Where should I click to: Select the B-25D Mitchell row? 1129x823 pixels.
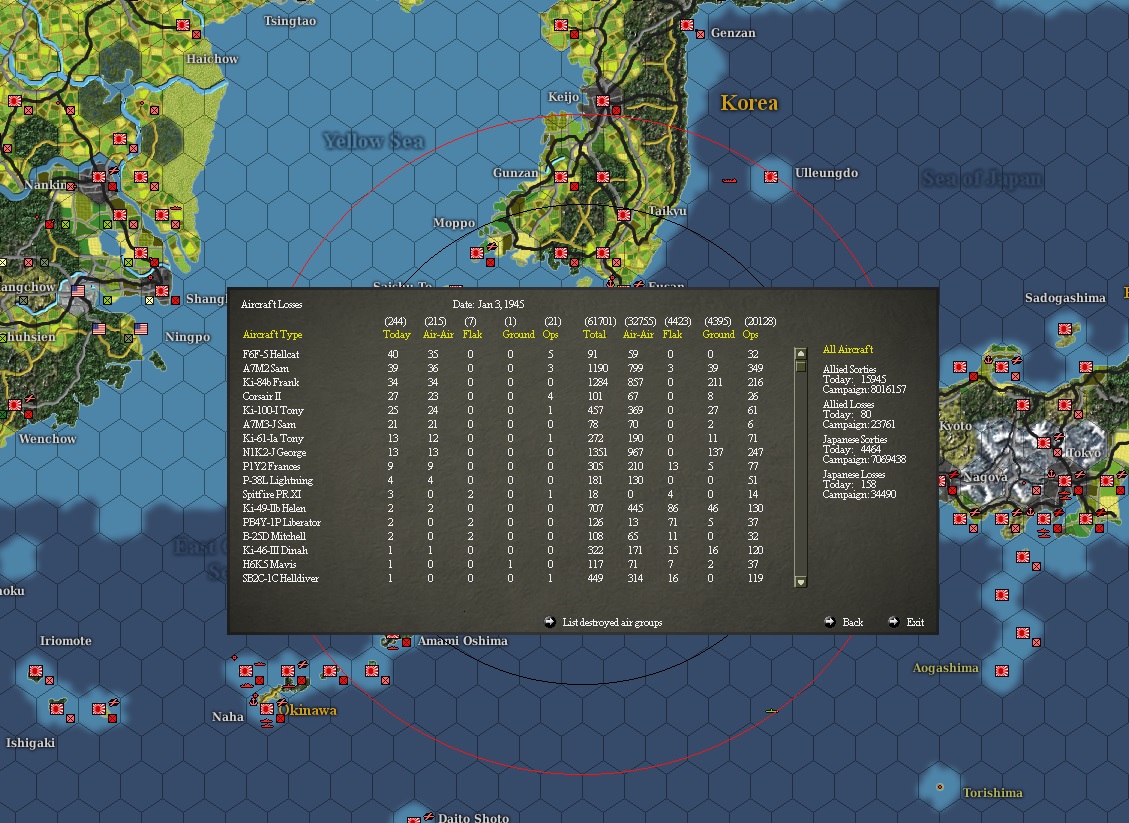pos(503,536)
